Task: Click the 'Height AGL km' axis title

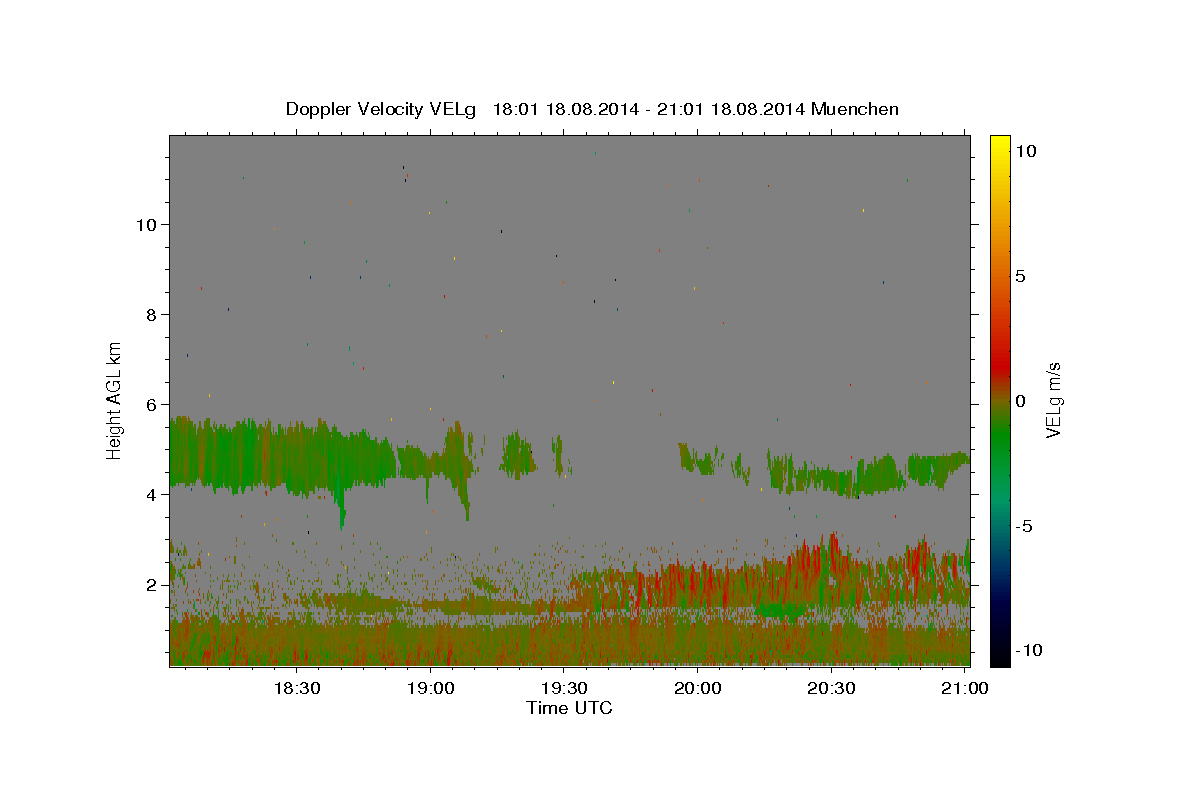Action: pyautogui.click(x=115, y=400)
